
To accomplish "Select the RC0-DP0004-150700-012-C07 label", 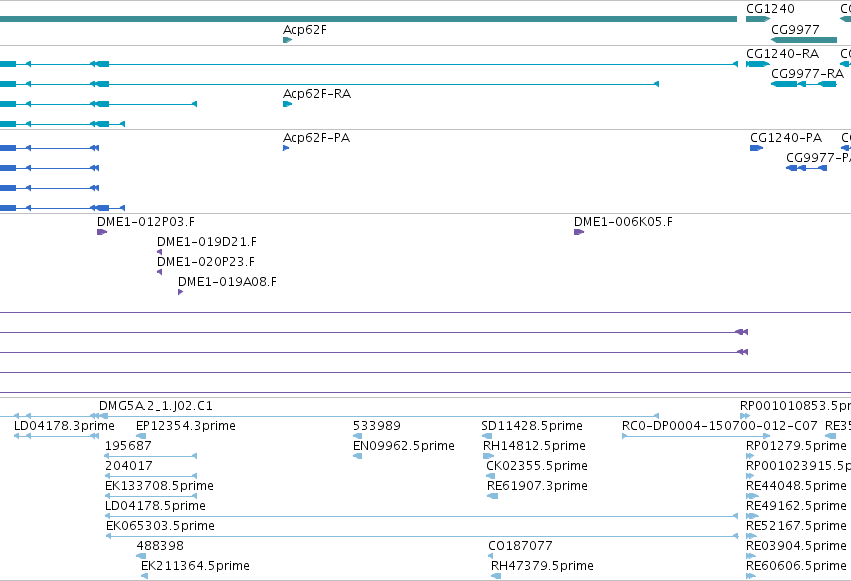I will click(720, 426).
